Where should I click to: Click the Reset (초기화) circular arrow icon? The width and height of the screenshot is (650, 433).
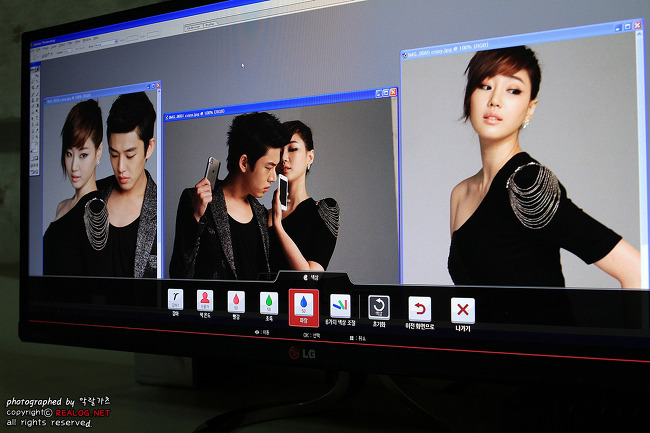click(379, 308)
